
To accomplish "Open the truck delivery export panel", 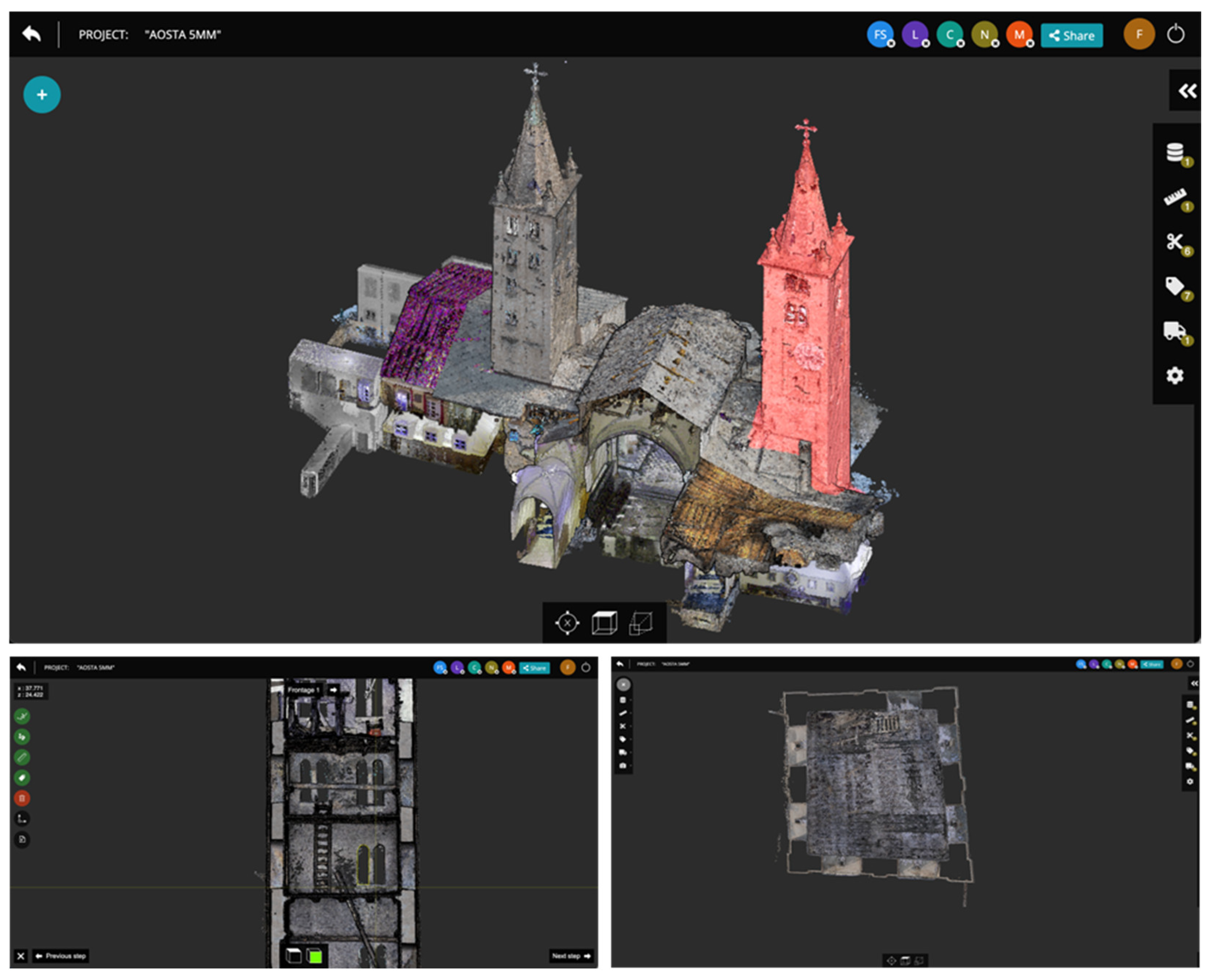I will pyautogui.click(x=1174, y=331).
